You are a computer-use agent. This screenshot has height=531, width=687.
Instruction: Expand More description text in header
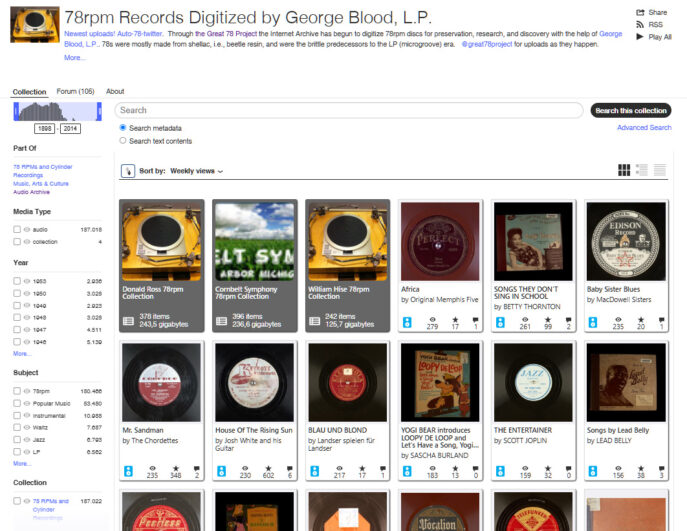[74, 57]
